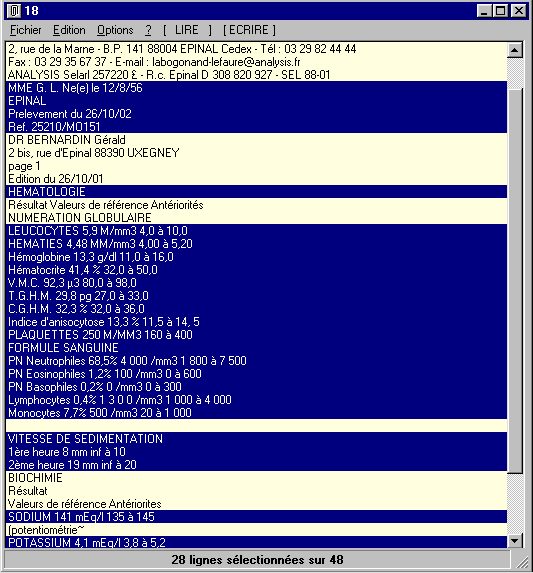
Task: Click the POTASSIUM 4,1 mEq/l line
Action: 256,542
